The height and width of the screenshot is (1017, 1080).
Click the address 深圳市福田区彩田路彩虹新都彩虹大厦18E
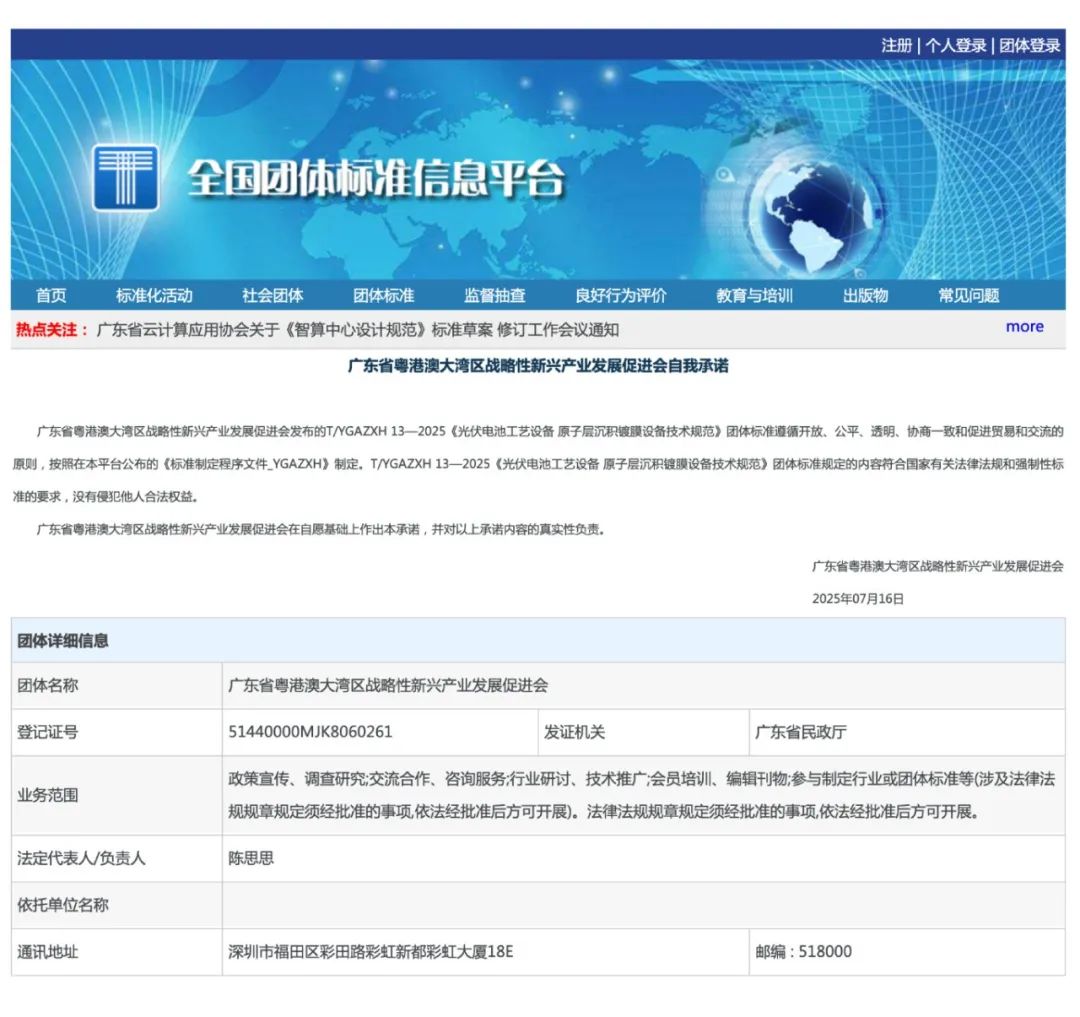[x=371, y=952]
